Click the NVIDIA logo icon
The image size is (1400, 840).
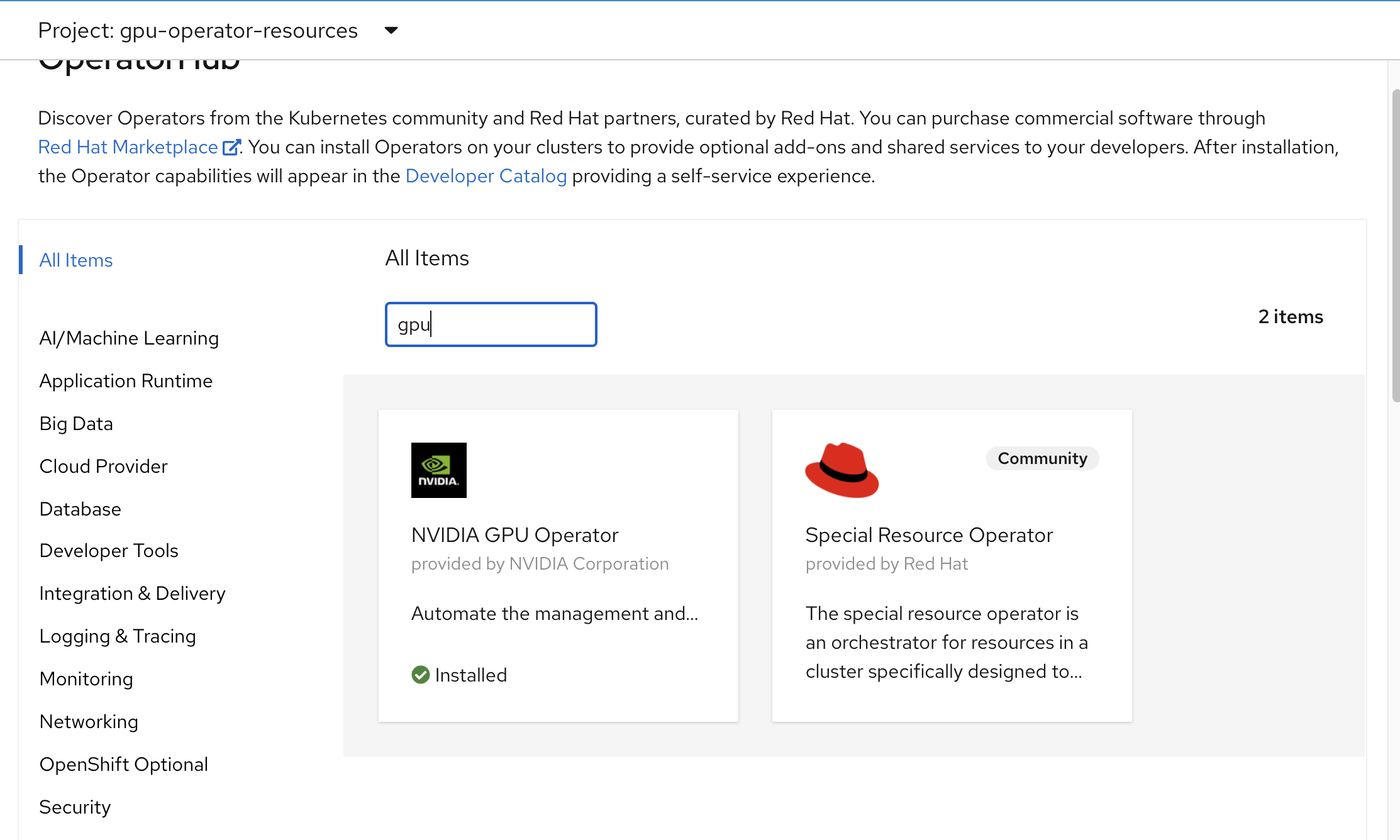tap(438, 470)
